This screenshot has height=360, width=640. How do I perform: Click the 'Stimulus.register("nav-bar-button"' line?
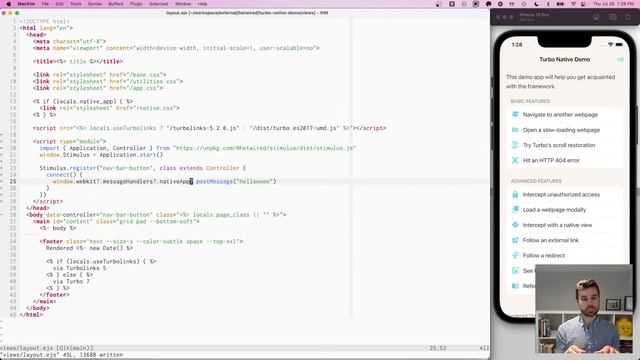tap(143, 168)
